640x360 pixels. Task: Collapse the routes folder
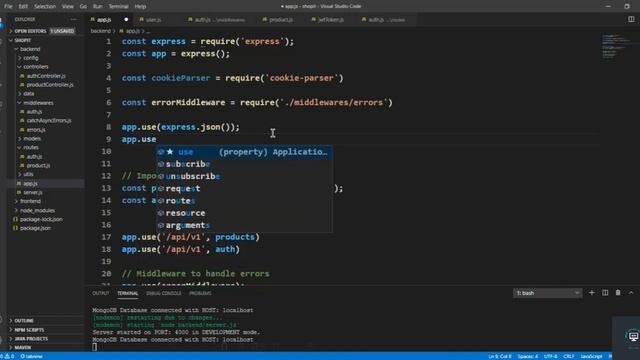click(x=31, y=147)
